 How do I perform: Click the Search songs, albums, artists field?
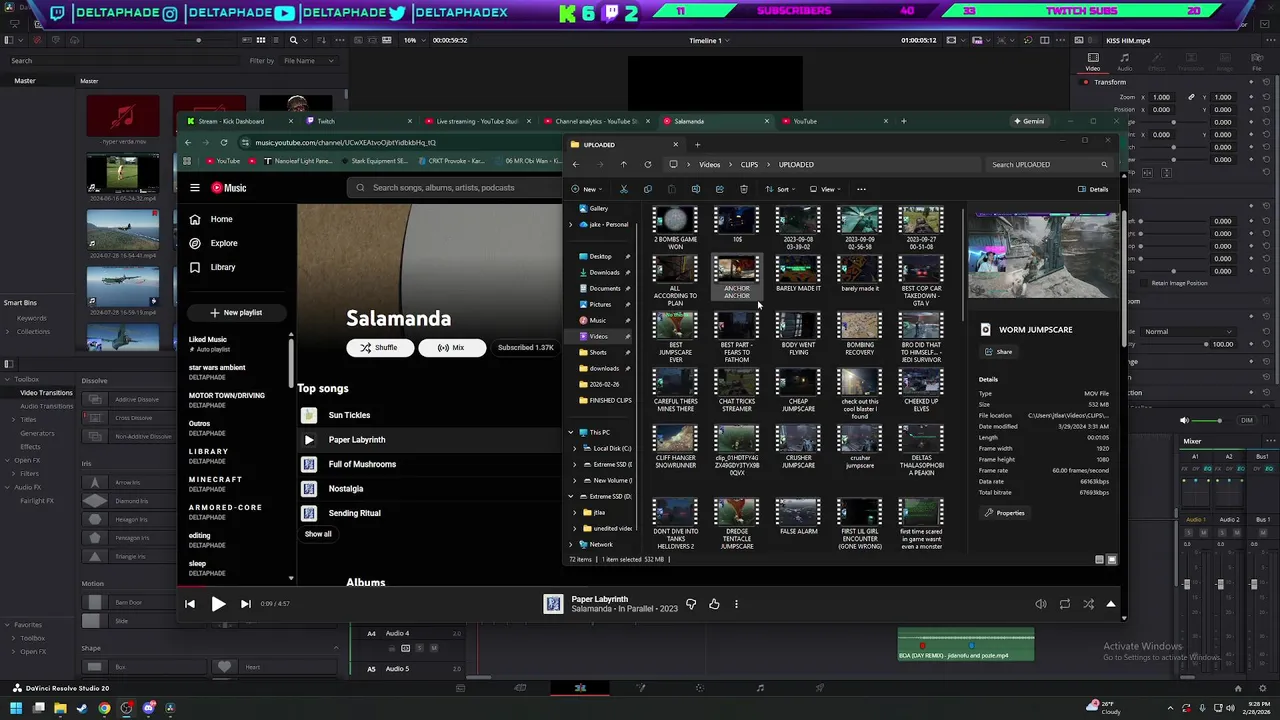455,188
